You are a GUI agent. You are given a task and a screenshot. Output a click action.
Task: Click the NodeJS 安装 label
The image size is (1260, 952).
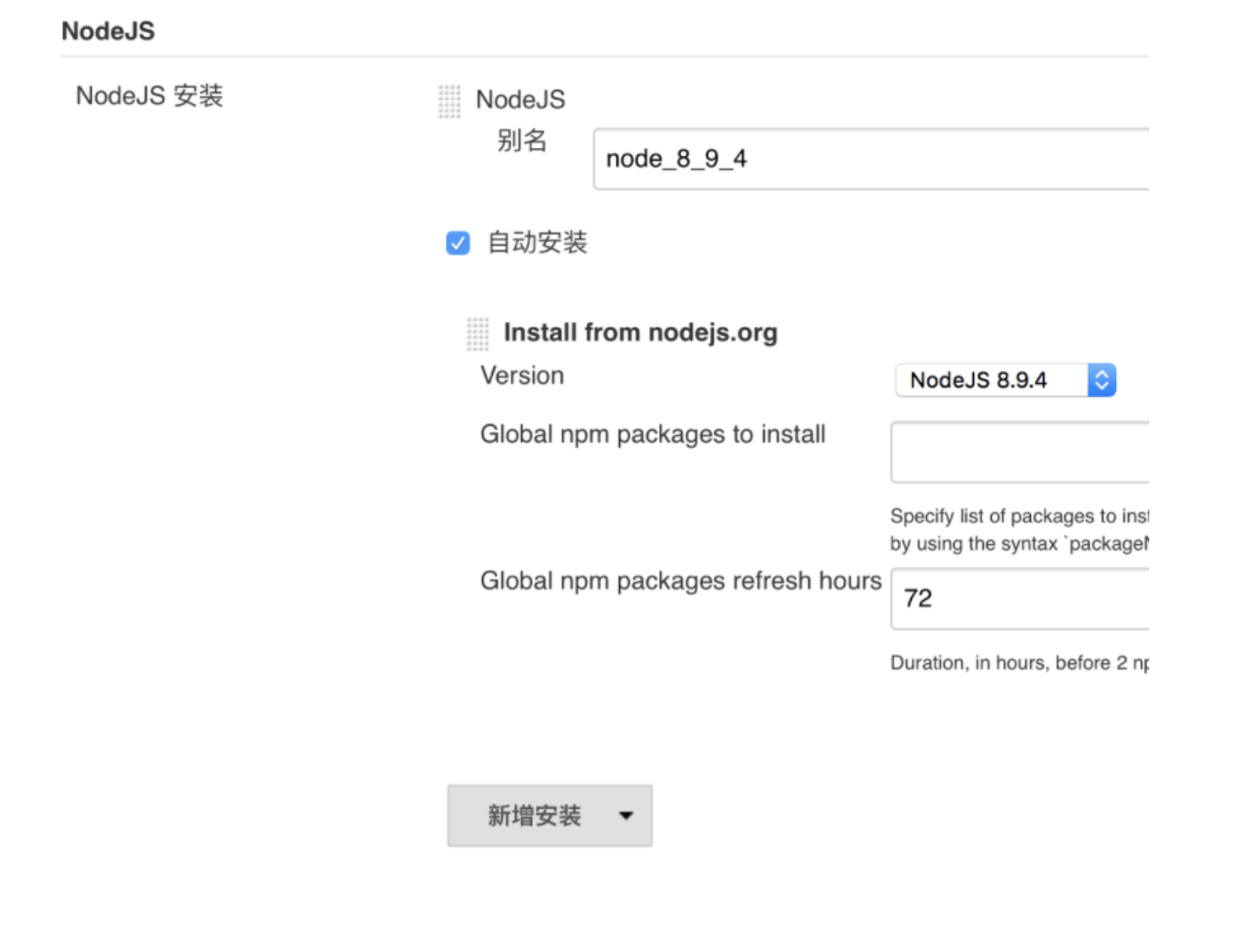[x=150, y=95]
